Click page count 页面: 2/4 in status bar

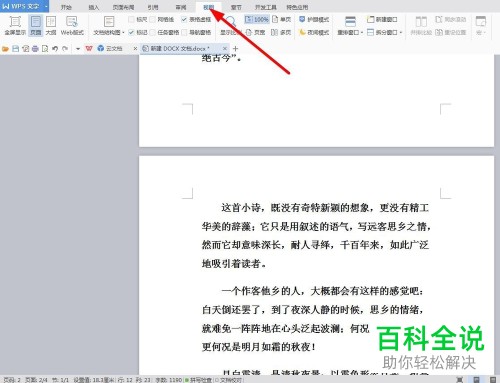tap(36, 380)
